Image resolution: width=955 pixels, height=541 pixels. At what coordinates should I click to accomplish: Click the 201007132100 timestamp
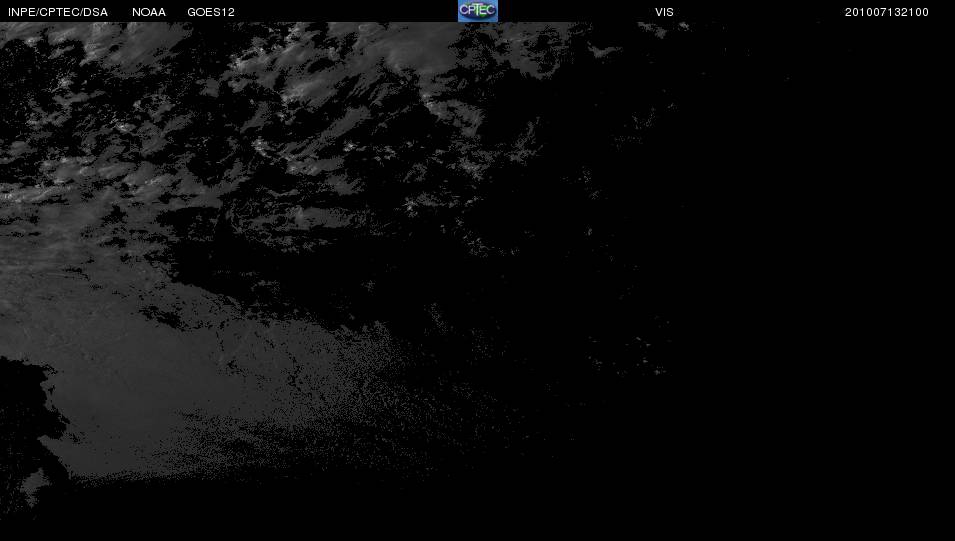(887, 12)
